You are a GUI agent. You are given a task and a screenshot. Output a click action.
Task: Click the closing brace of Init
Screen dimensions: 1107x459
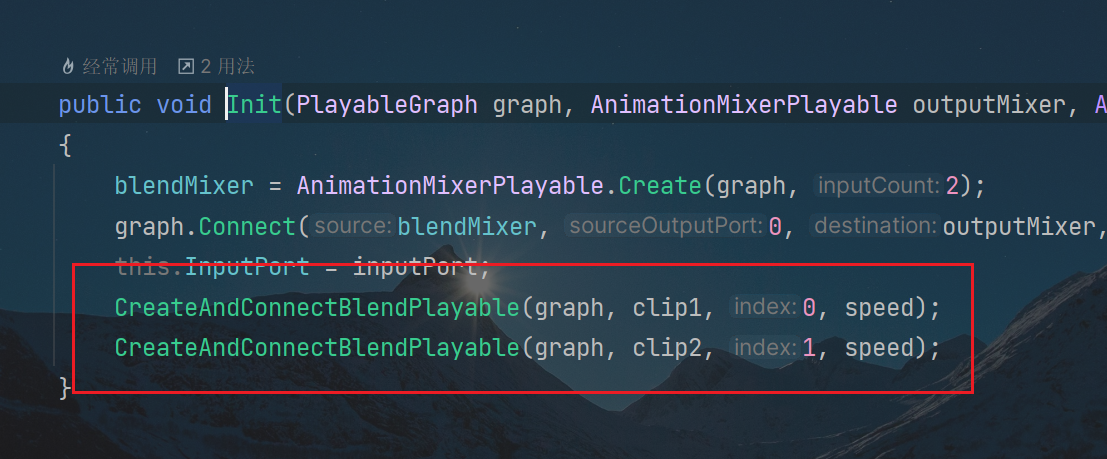click(65, 388)
